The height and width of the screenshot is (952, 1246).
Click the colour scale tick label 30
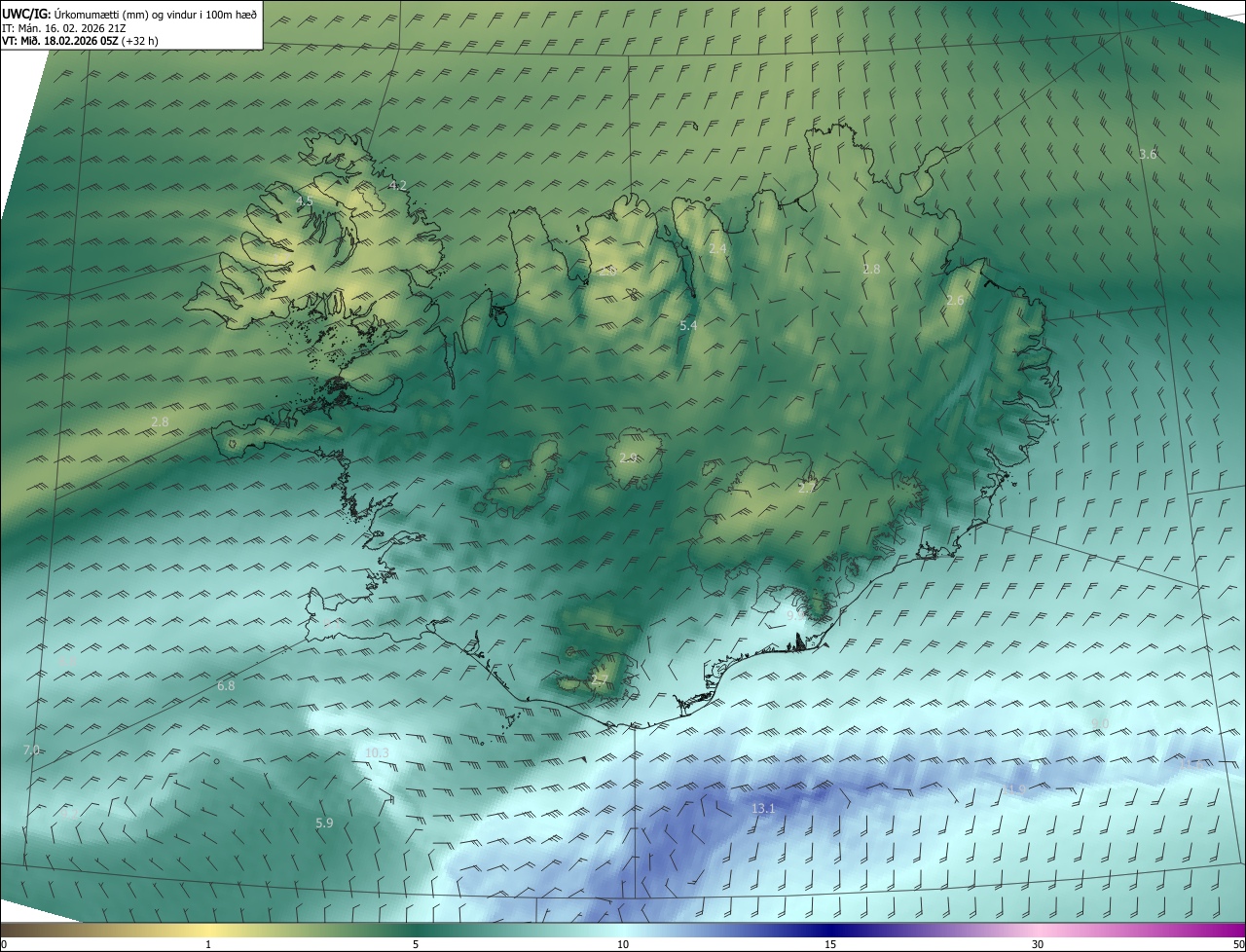click(x=1038, y=944)
